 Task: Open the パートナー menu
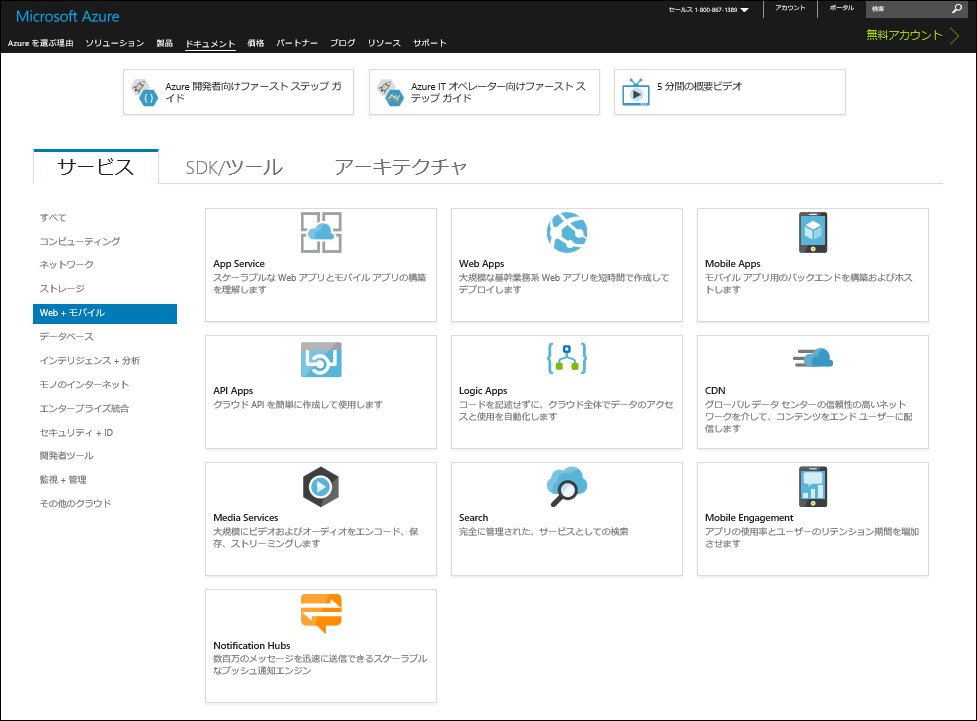(x=297, y=43)
